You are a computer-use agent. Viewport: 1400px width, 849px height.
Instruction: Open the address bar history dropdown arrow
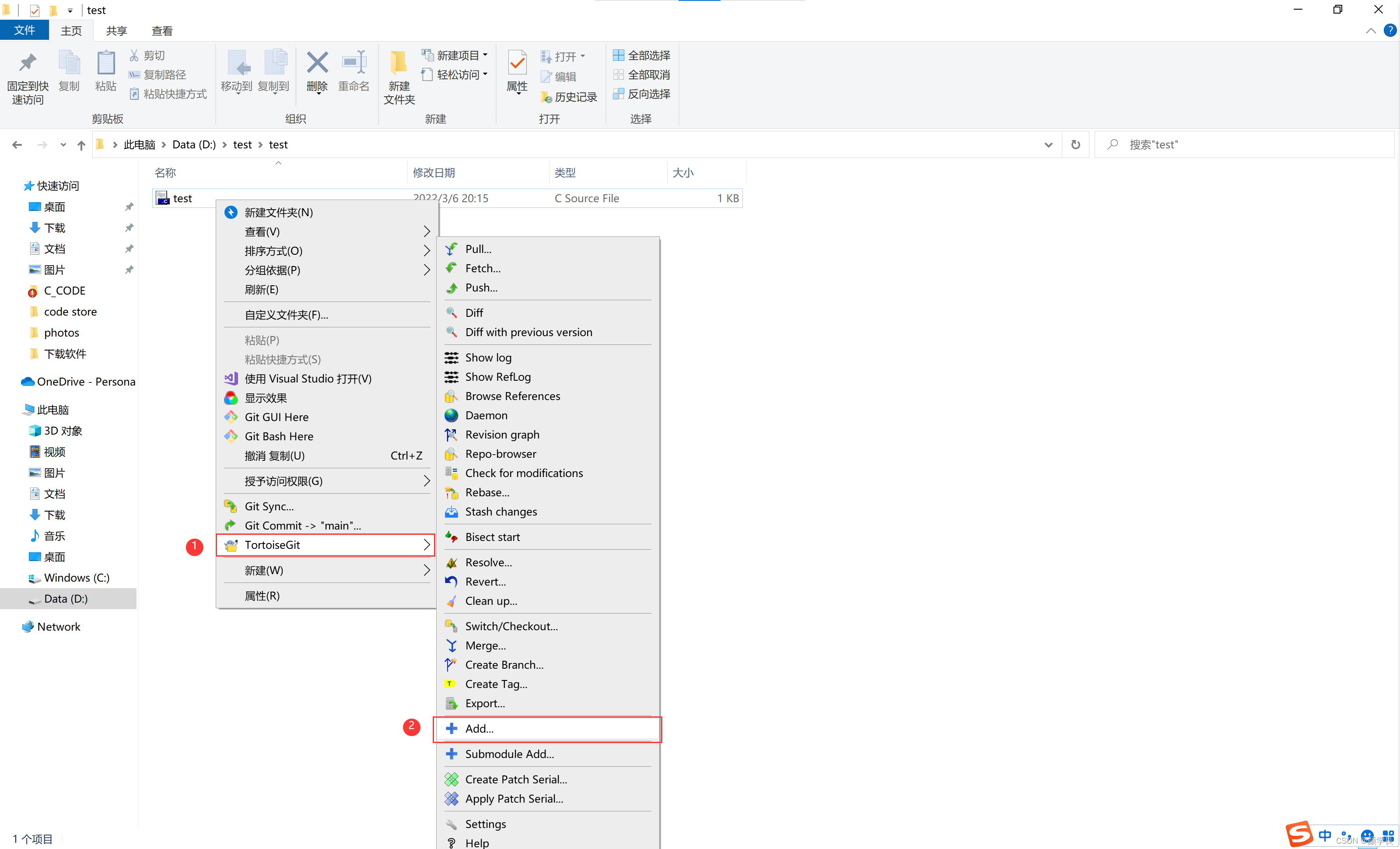point(1048,145)
